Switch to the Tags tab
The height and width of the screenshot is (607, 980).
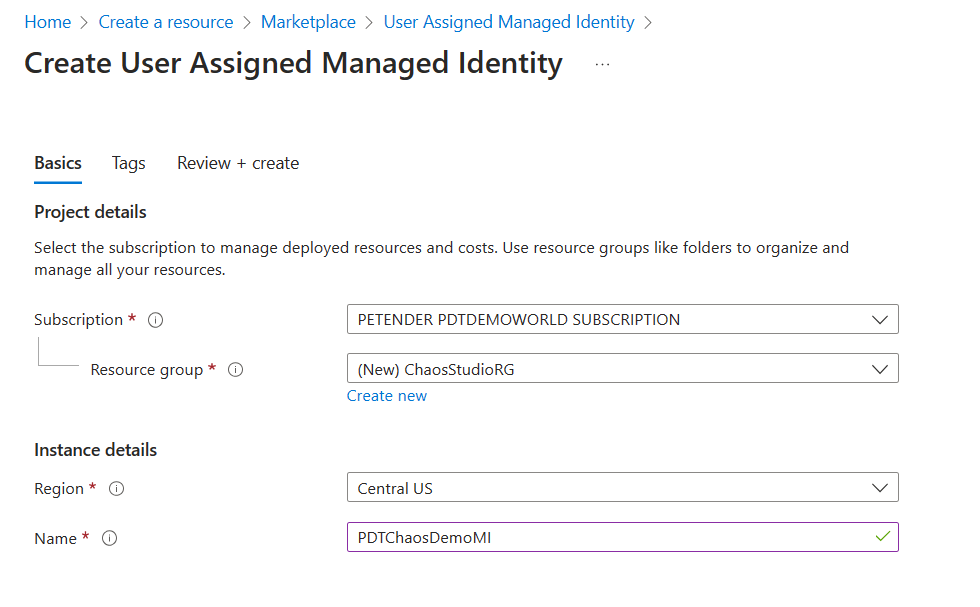[128, 163]
